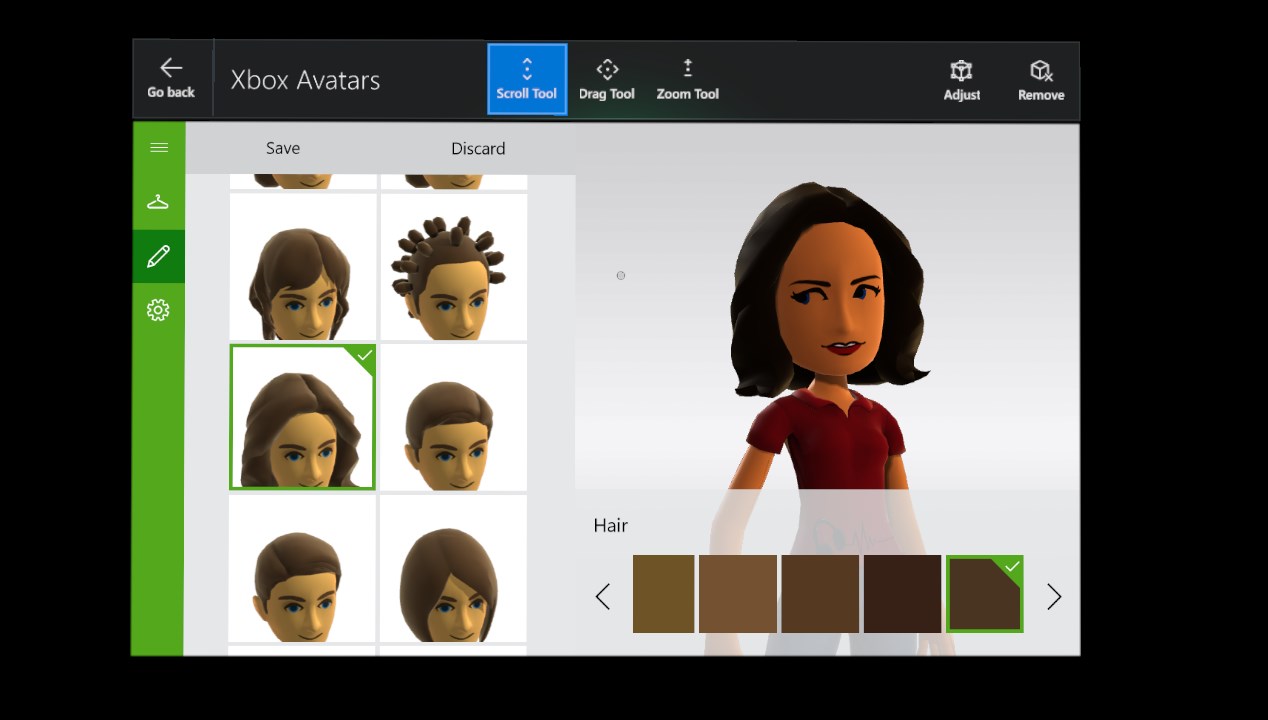Click the Xbox Avatars title
Image resolution: width=1268 pixels, height=720 pixels.
click(x=305, y=80)
